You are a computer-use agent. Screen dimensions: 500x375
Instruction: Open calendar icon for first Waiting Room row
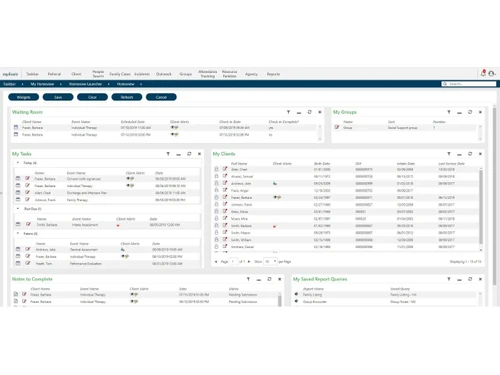[16, 127]
